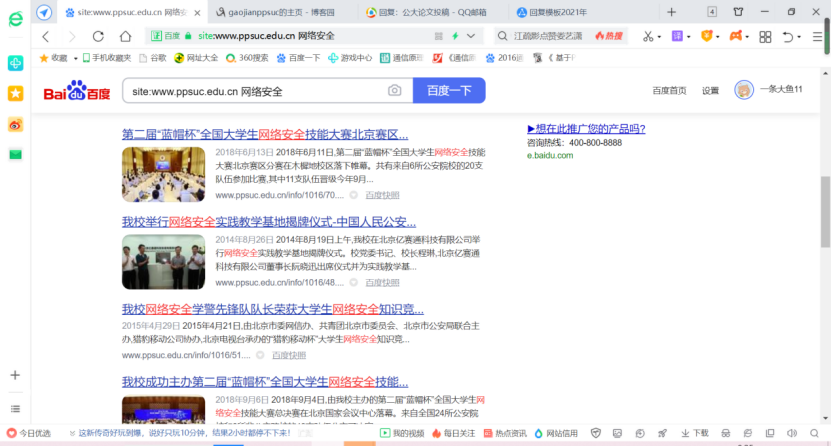Open the green mail icon in sidebar
The height and width of the screenshot is (446, 831).
15,155
